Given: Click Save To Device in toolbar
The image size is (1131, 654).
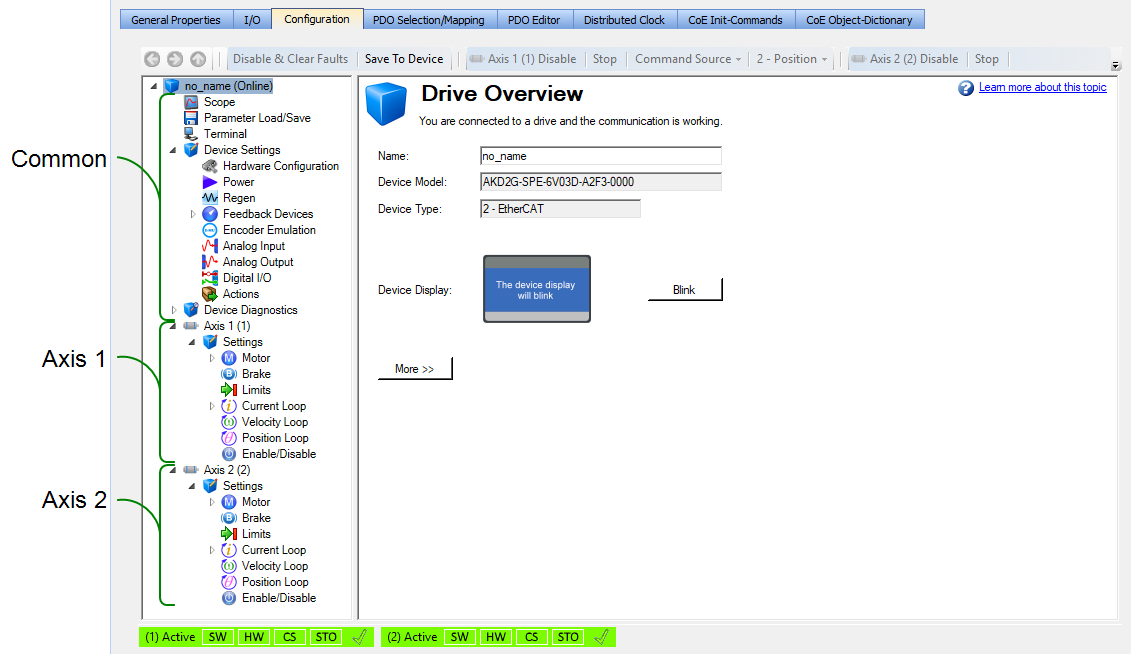Looking at the screenshot, I should [x=404, y=59].
